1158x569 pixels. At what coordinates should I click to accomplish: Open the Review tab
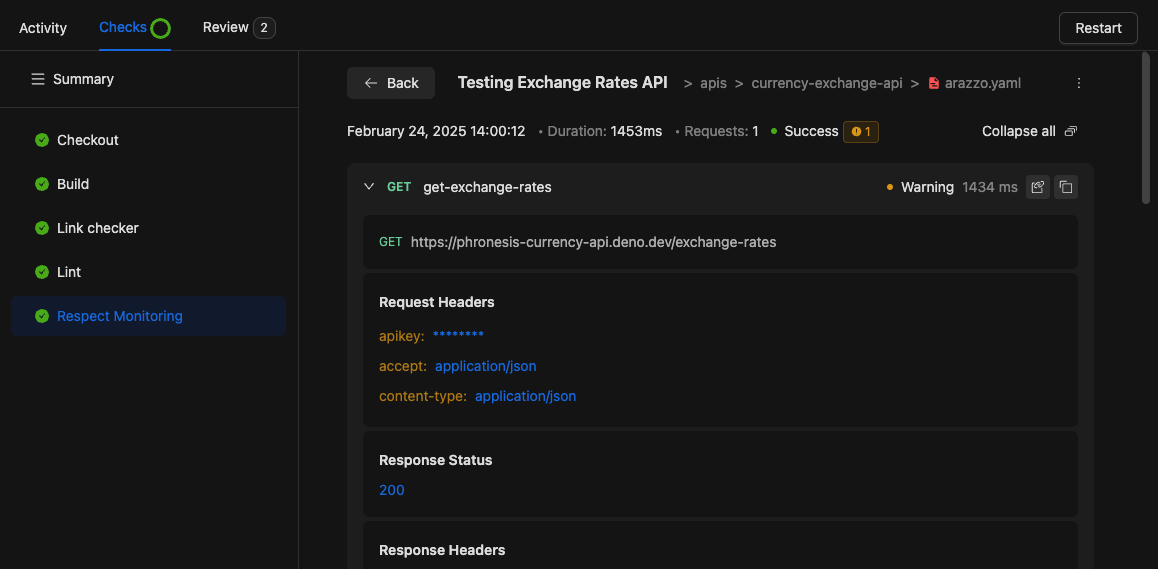[239, 28]
